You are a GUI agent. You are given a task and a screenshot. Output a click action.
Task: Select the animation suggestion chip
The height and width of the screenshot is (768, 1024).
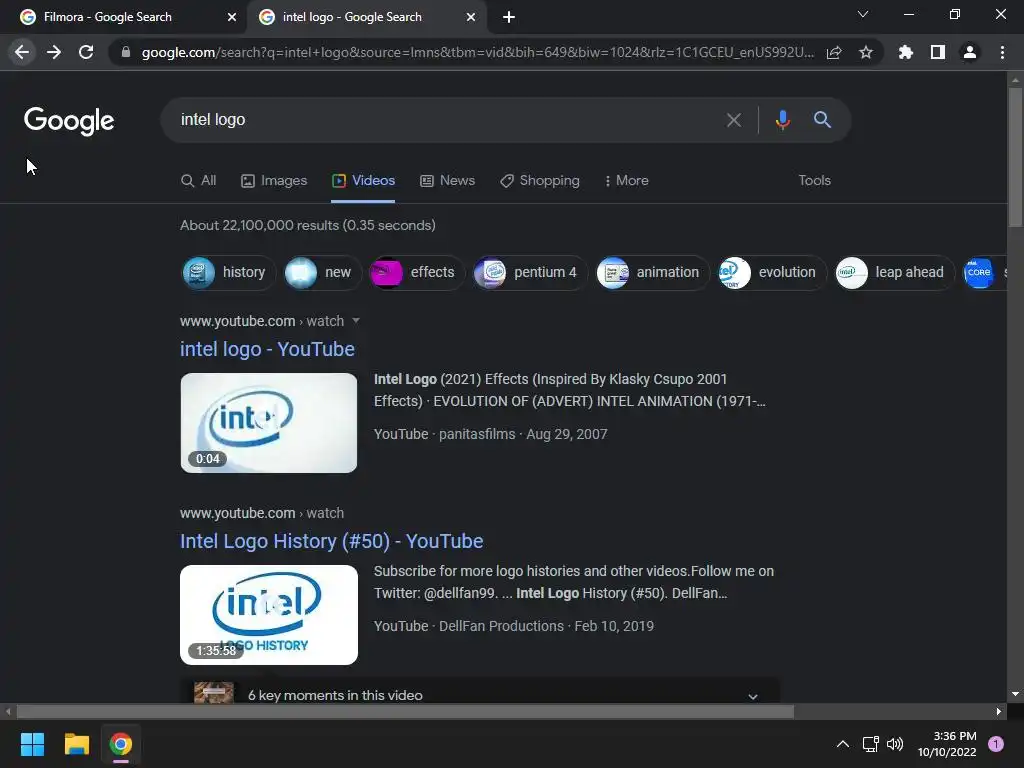(652, 272)
